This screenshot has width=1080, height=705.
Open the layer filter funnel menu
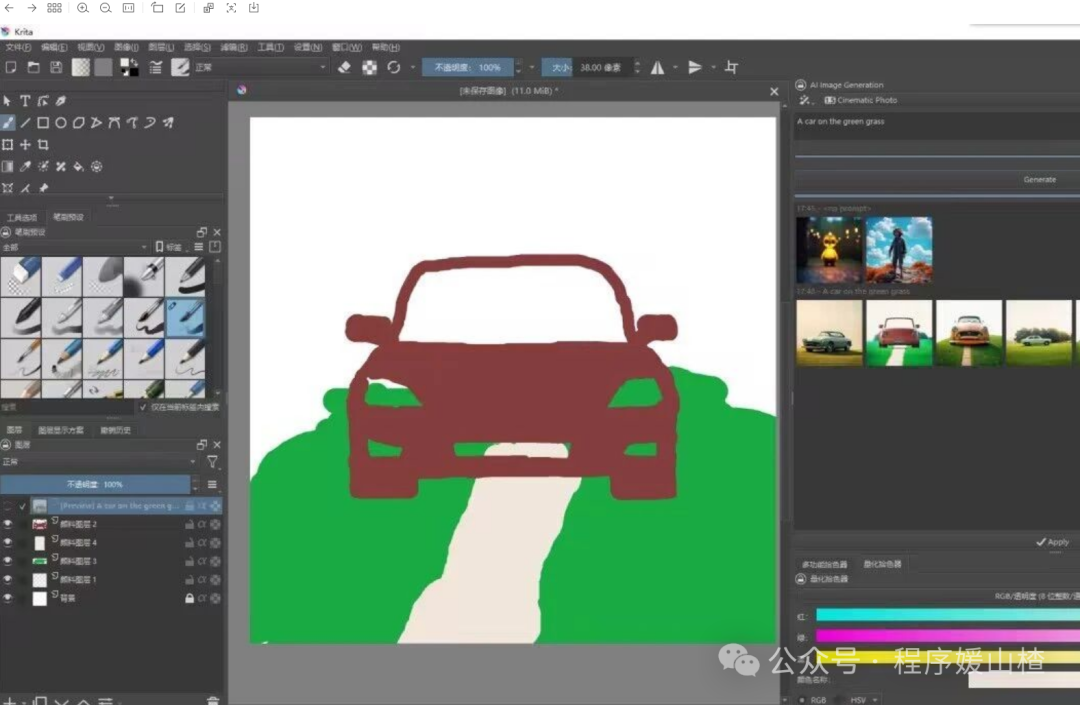(212, 462)
